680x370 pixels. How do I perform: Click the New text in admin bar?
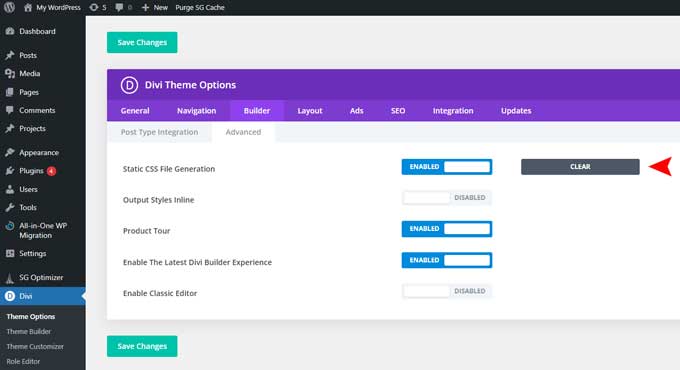point(160,7)
